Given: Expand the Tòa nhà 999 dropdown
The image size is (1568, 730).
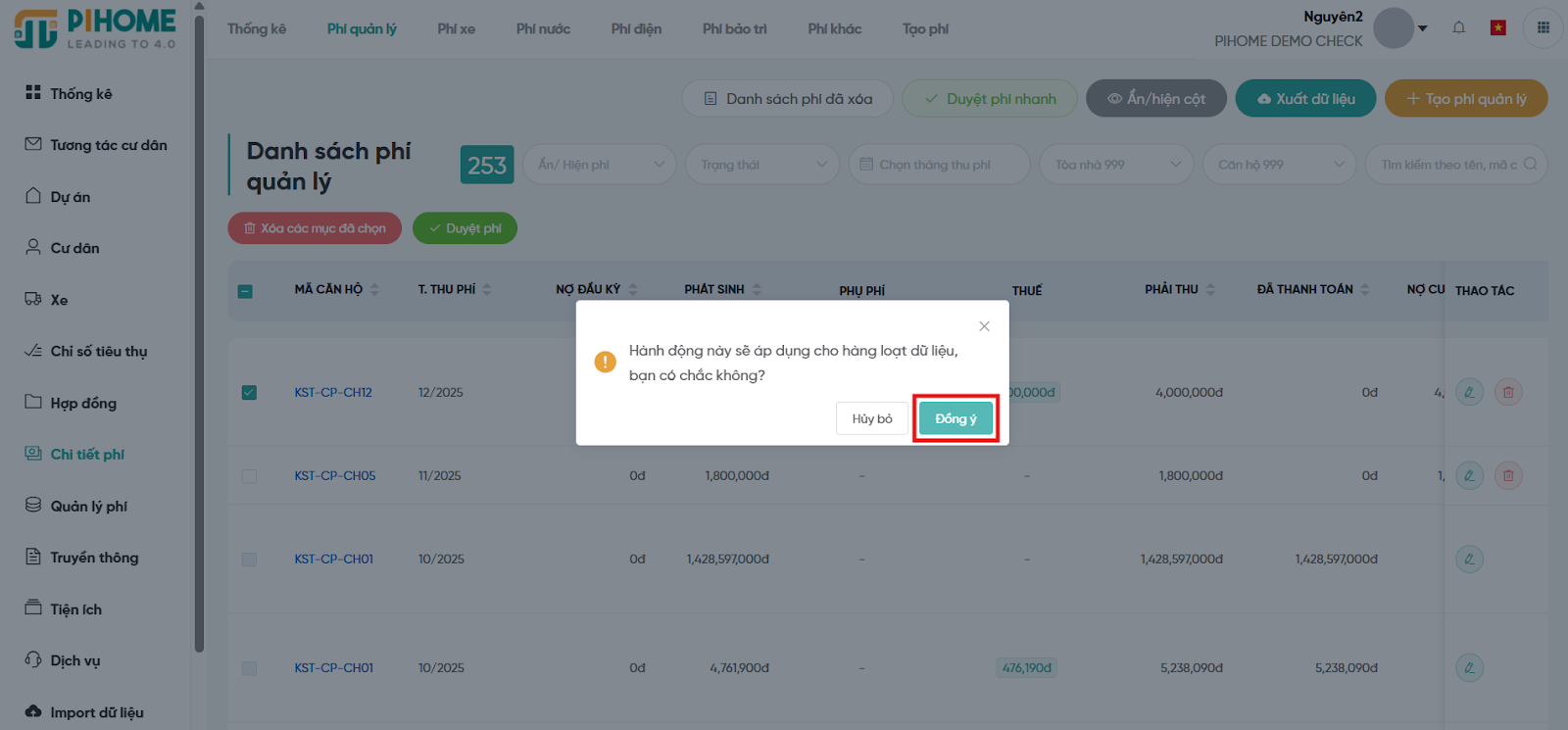Looking at the screenshot, I should point(1117,165).
